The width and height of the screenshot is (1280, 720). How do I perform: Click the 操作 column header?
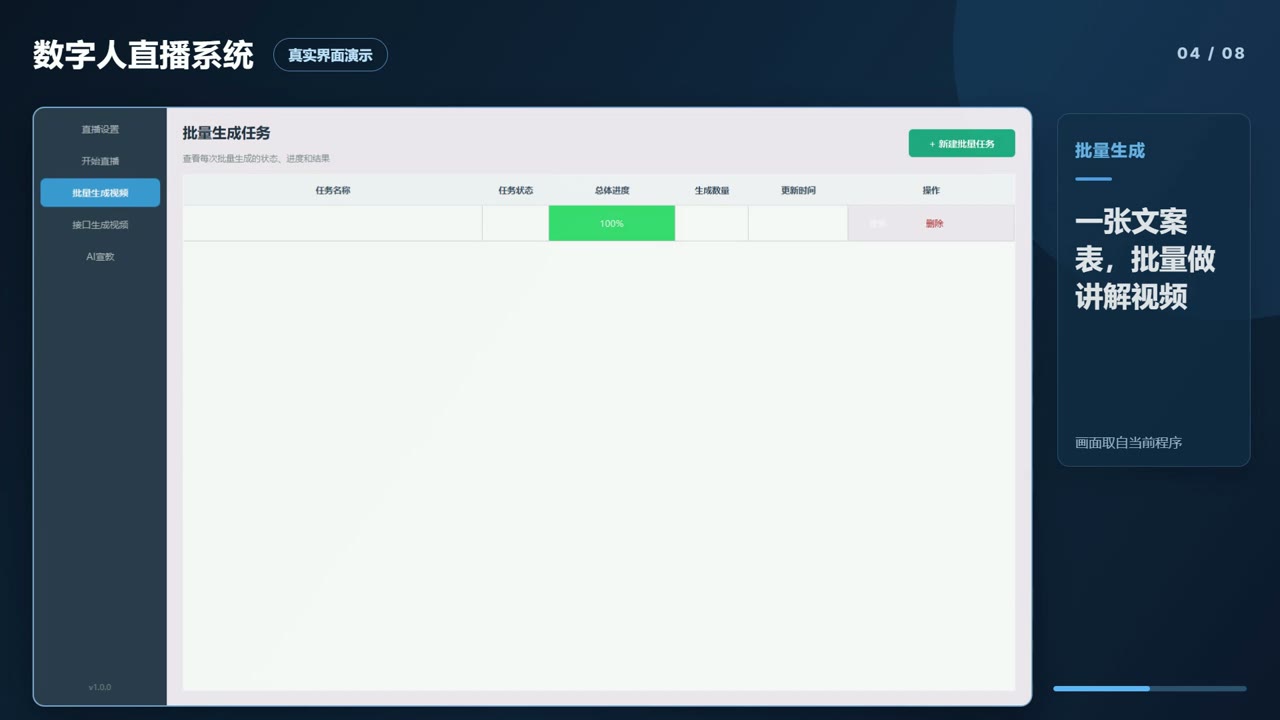click(931, 190)
